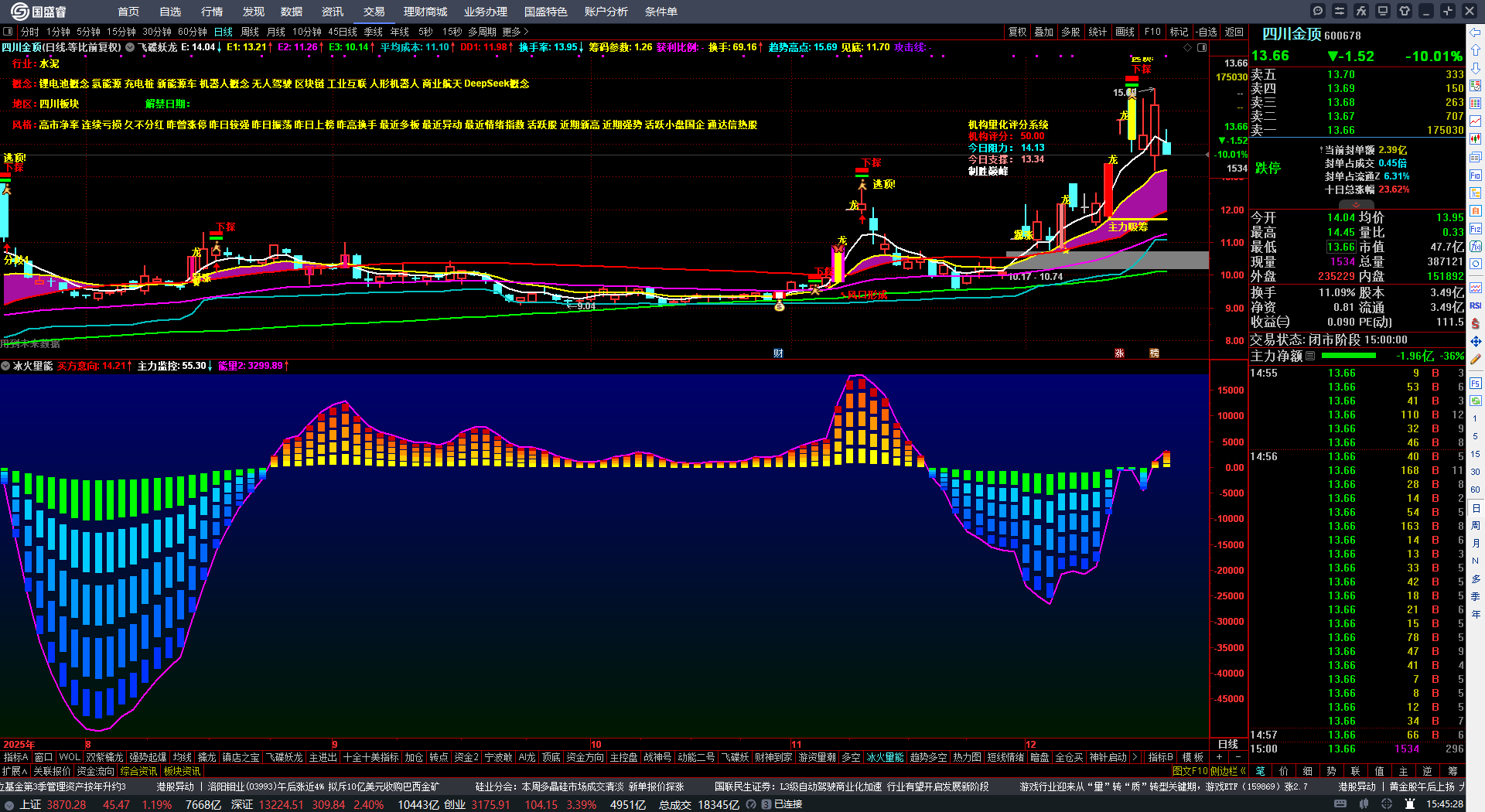The height and width of the screenshot is (812, 1485).
Task: Open the f(x) function sidebar icon
Action: [1476, 247]
